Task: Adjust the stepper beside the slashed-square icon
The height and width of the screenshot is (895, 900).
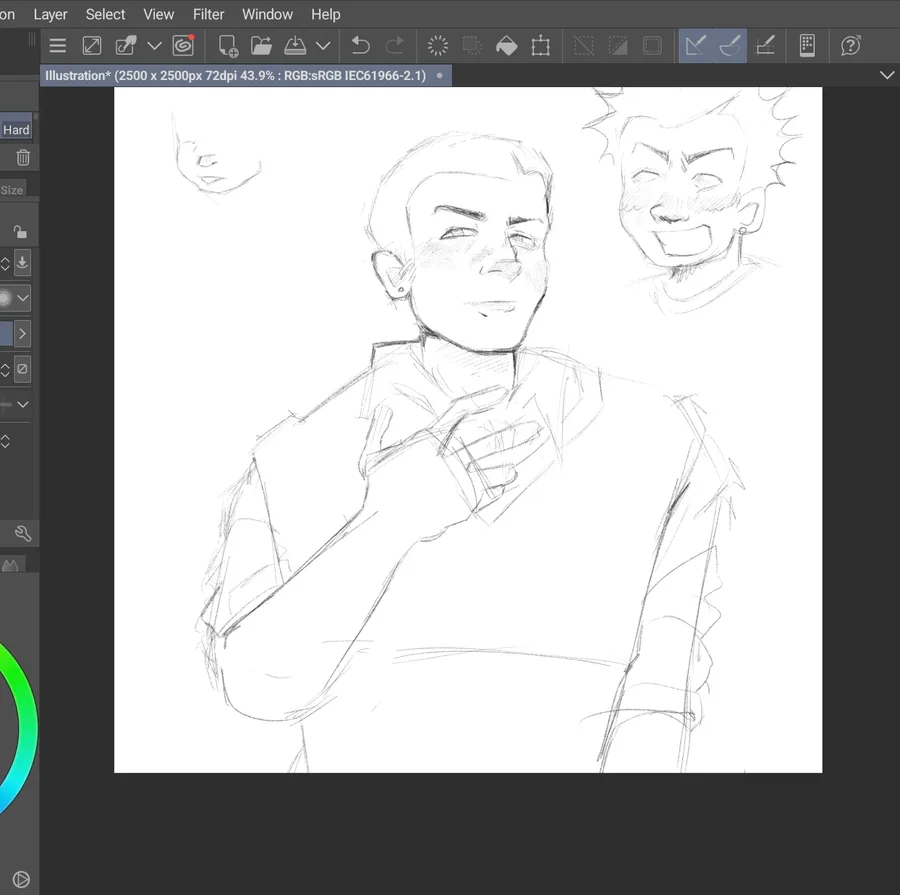Action: pyautogui.click(x=5, y=370)
